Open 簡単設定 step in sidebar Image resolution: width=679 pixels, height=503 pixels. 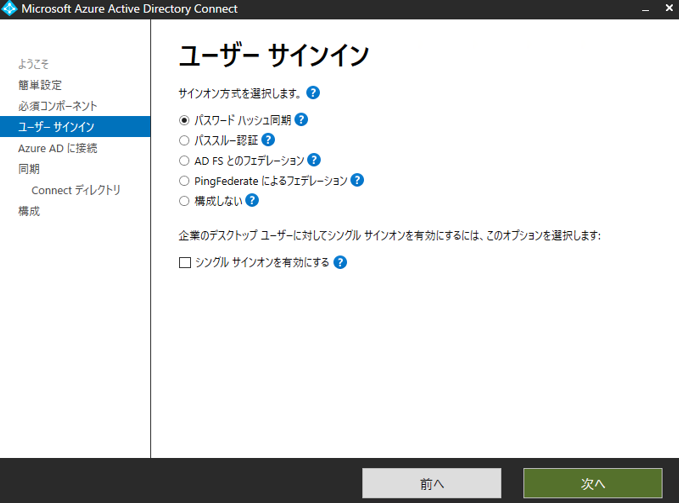(40, 85)
